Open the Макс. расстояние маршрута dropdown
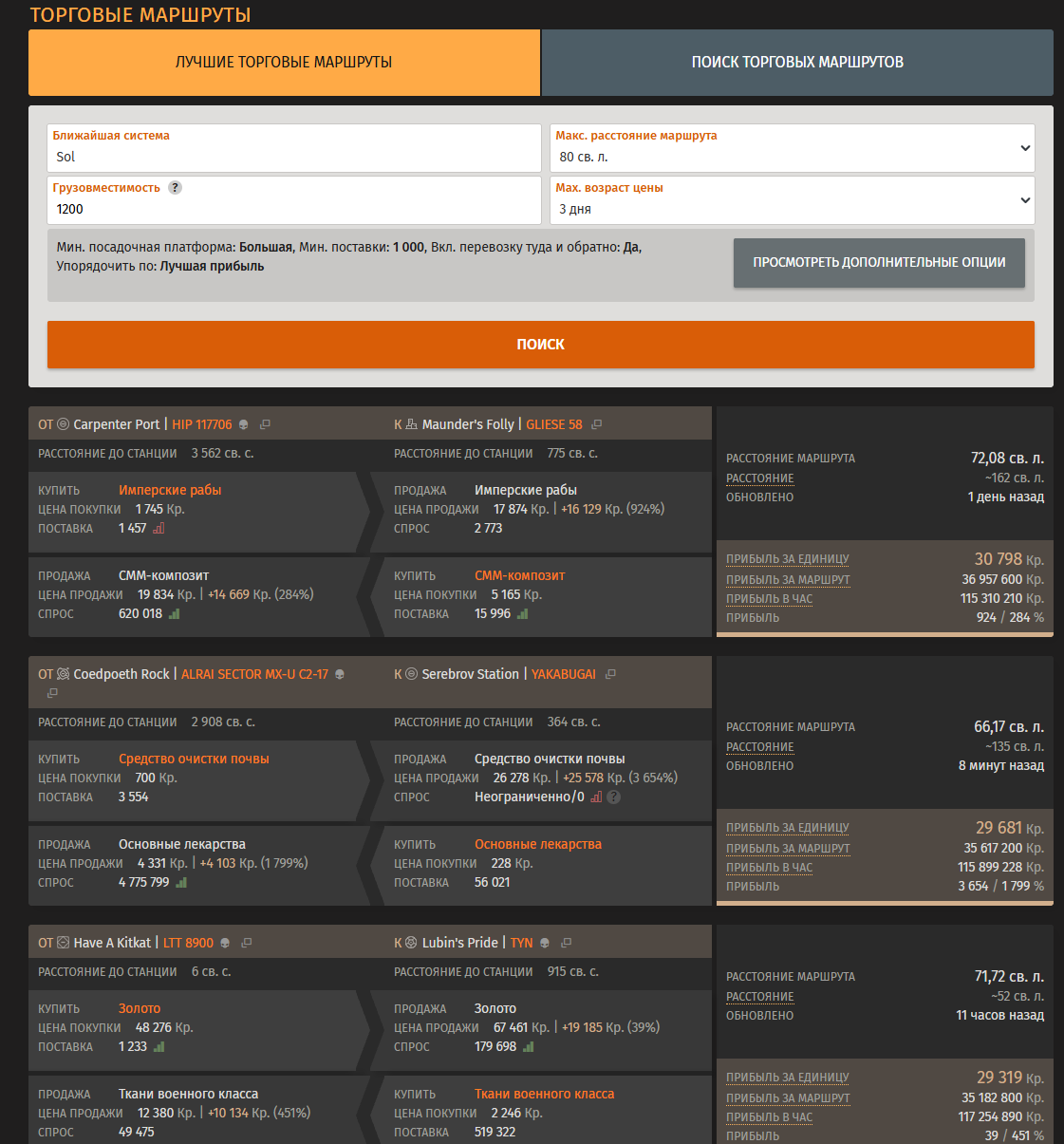 click(792, 148)
